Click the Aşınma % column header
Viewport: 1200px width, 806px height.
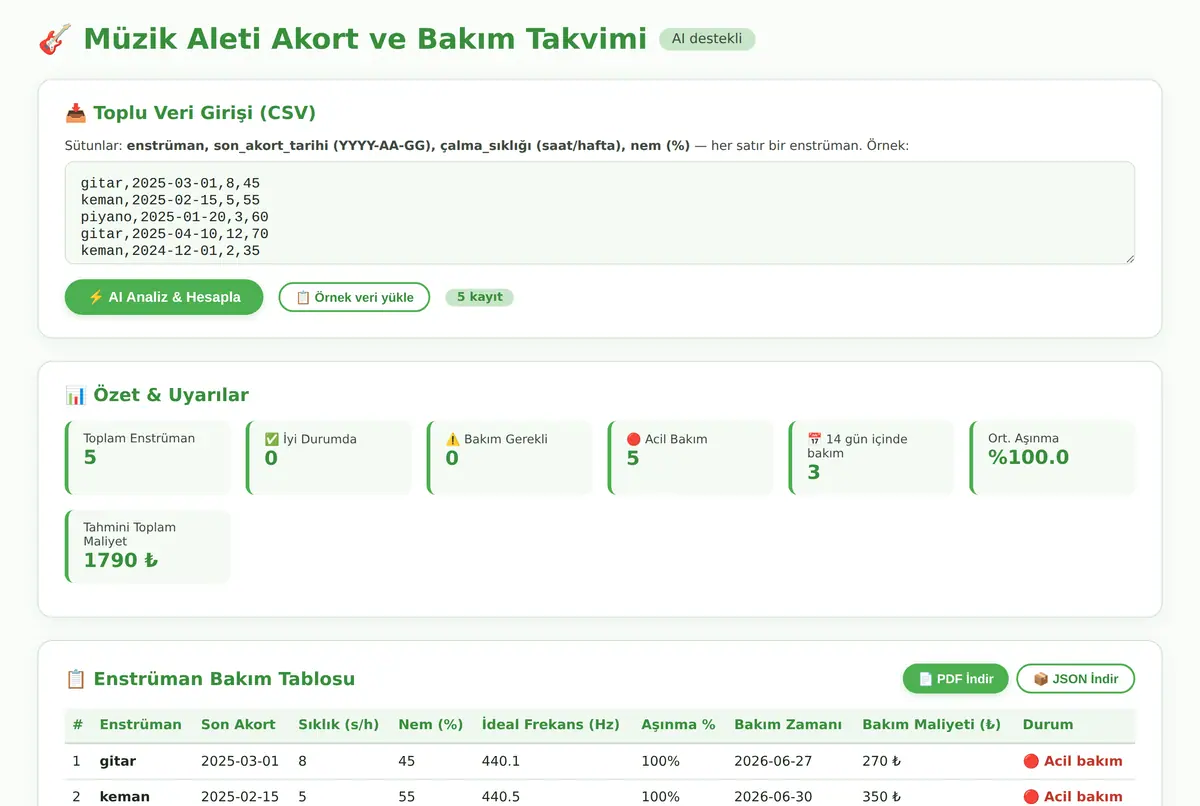tap(678, 724)
